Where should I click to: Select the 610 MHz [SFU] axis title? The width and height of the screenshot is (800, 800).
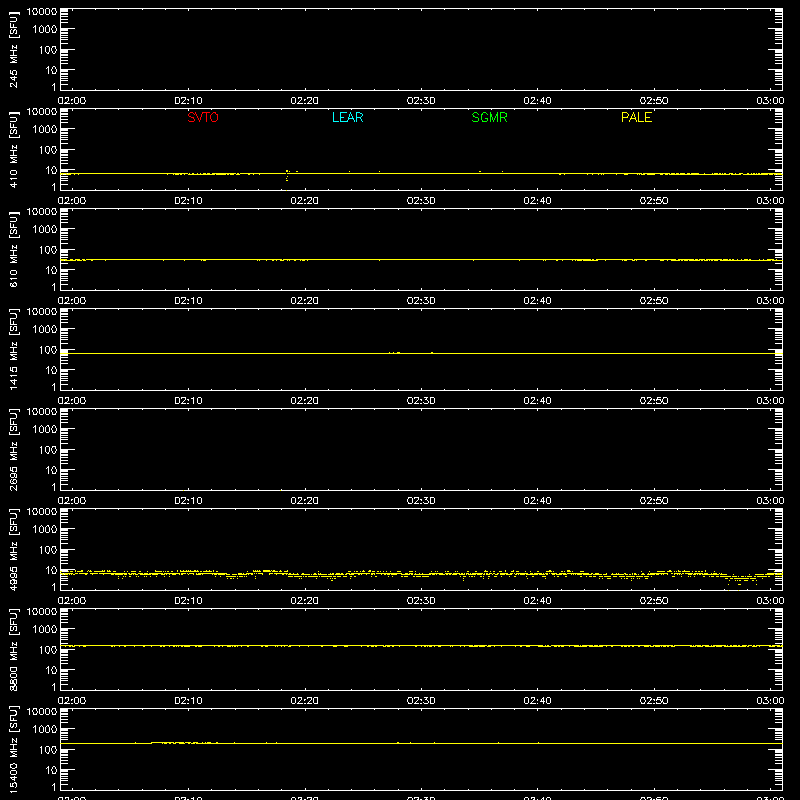pos(13,249)
